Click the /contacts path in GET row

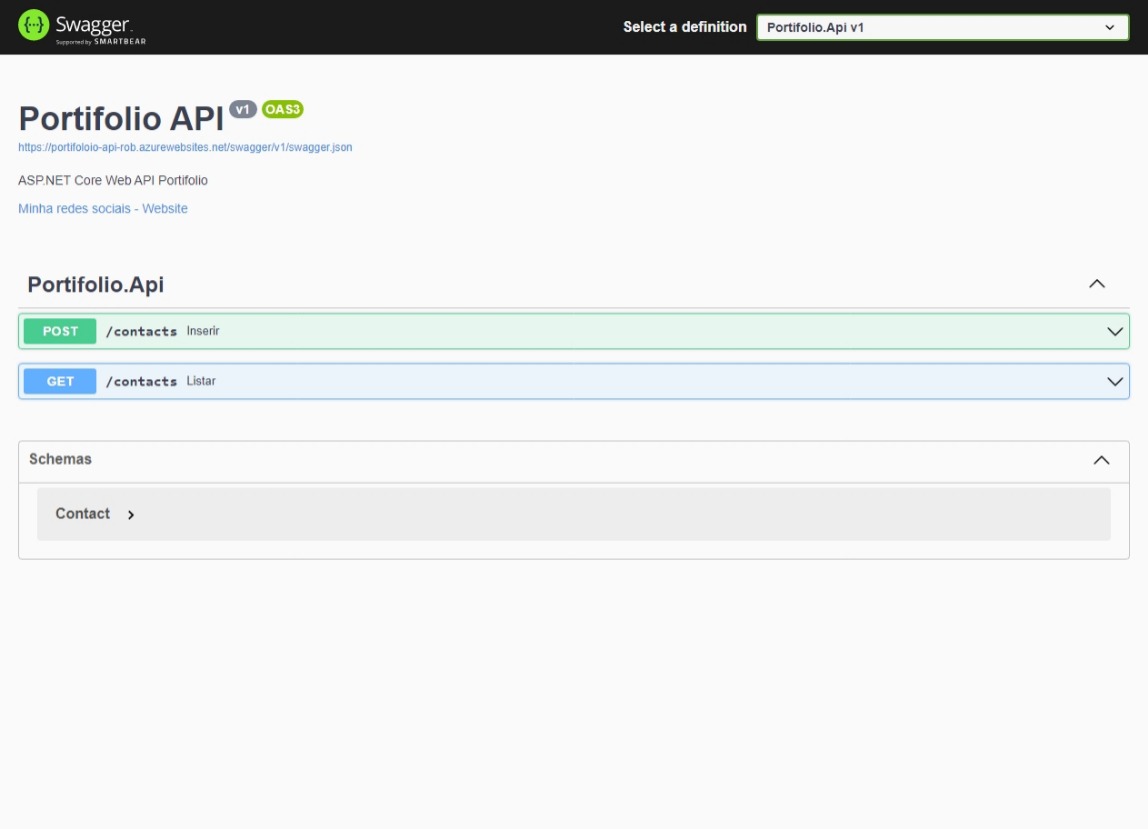141,382
